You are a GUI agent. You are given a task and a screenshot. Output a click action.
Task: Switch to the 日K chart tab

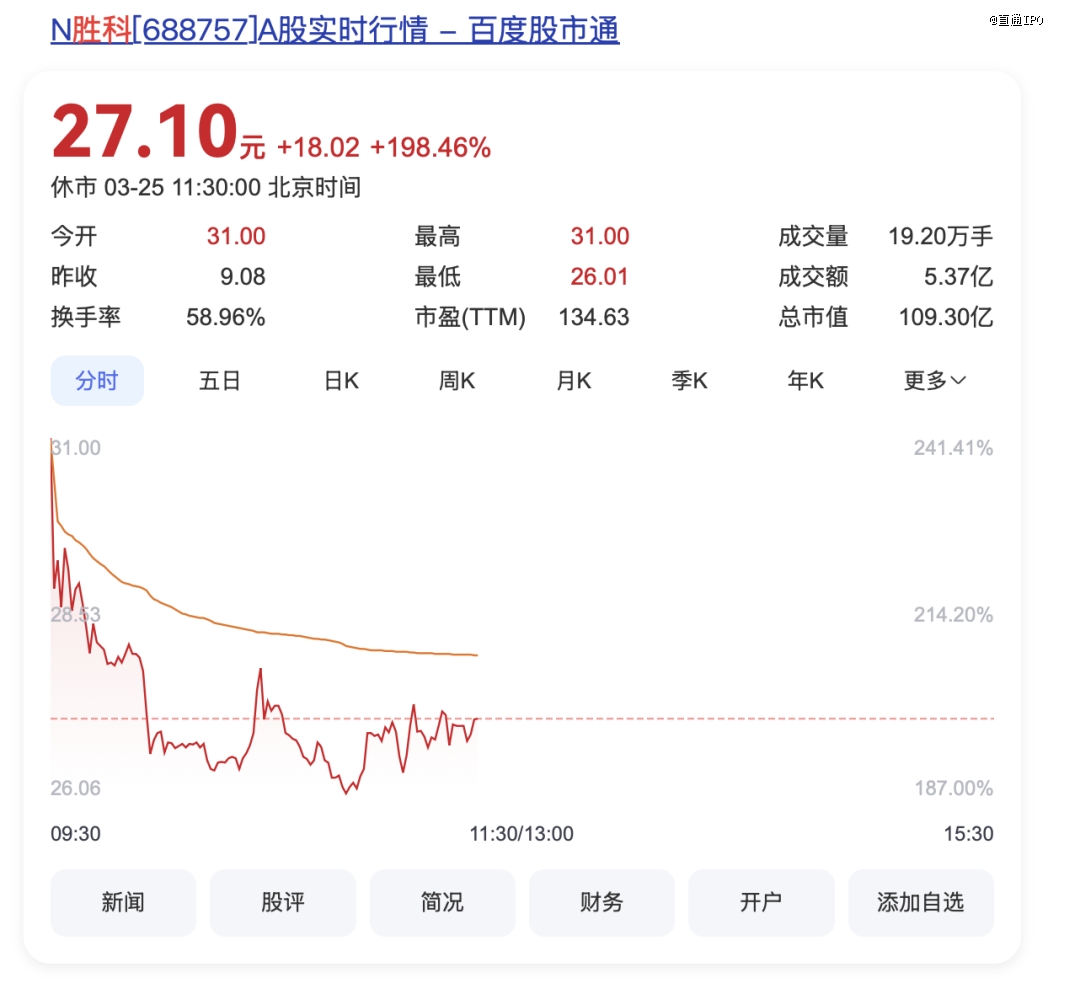341,381
